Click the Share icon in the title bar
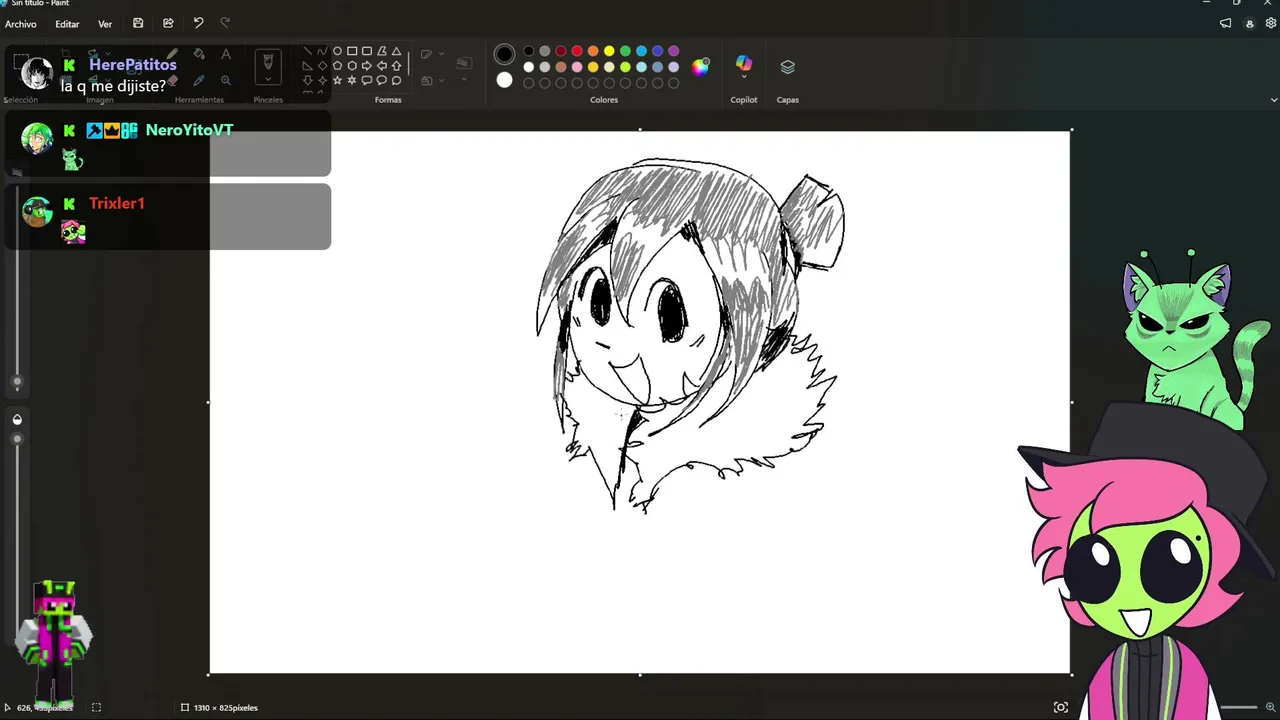Screen dimensions: 1280x720 pos(168,23)
